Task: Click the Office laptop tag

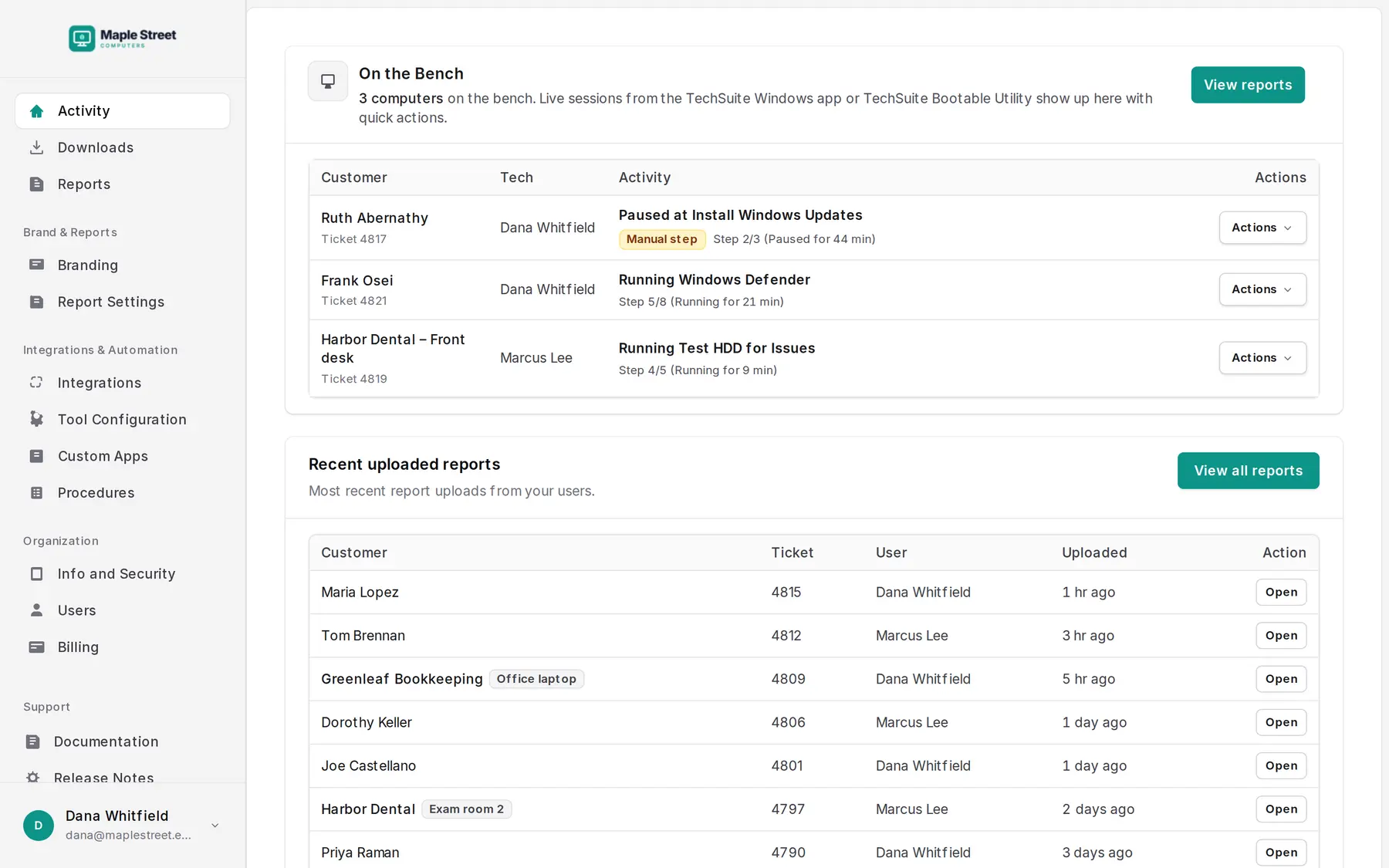Action: 536,679
